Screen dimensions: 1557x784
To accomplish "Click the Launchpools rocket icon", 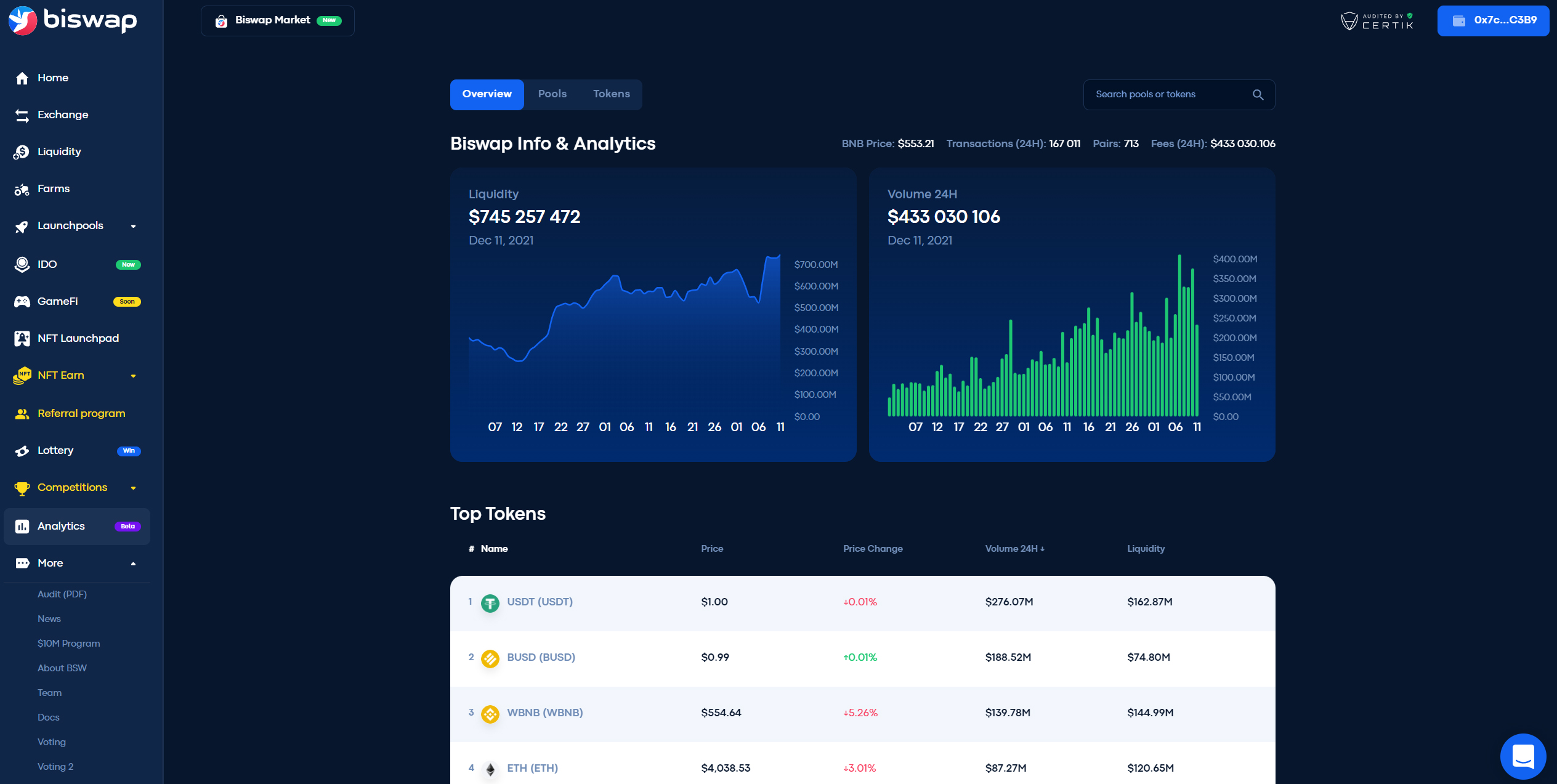I will 22,226.
